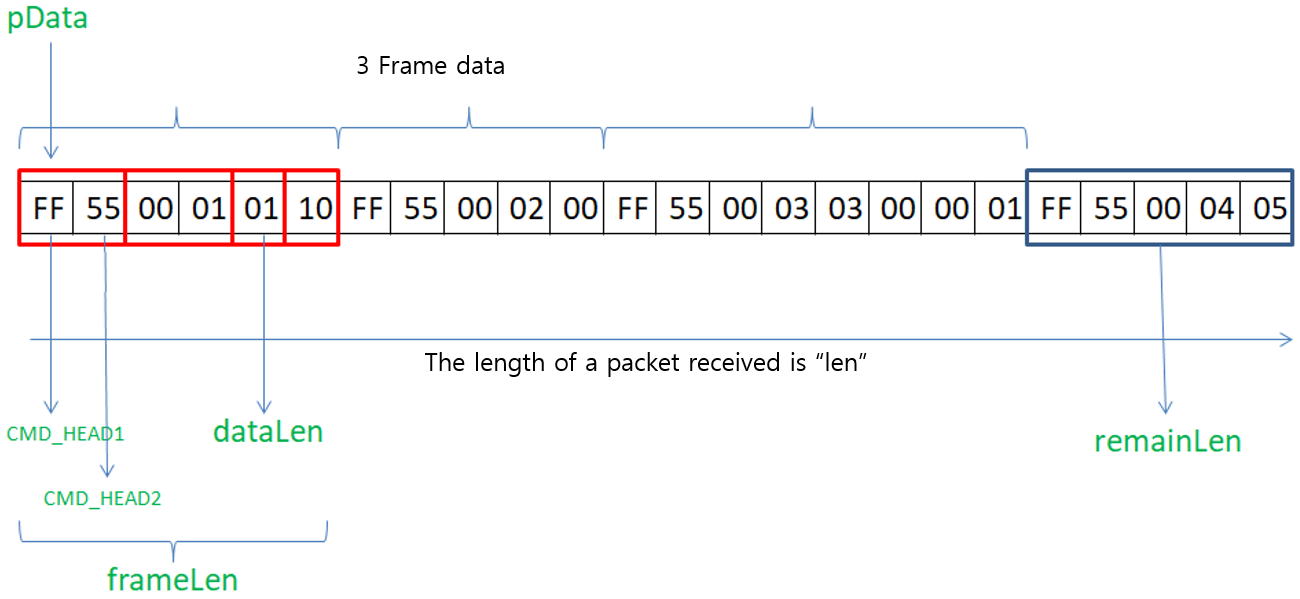This screenshot has width=1300, height=599.
Task: Select the remainLen label
Action: click(x=1167, y=441)
